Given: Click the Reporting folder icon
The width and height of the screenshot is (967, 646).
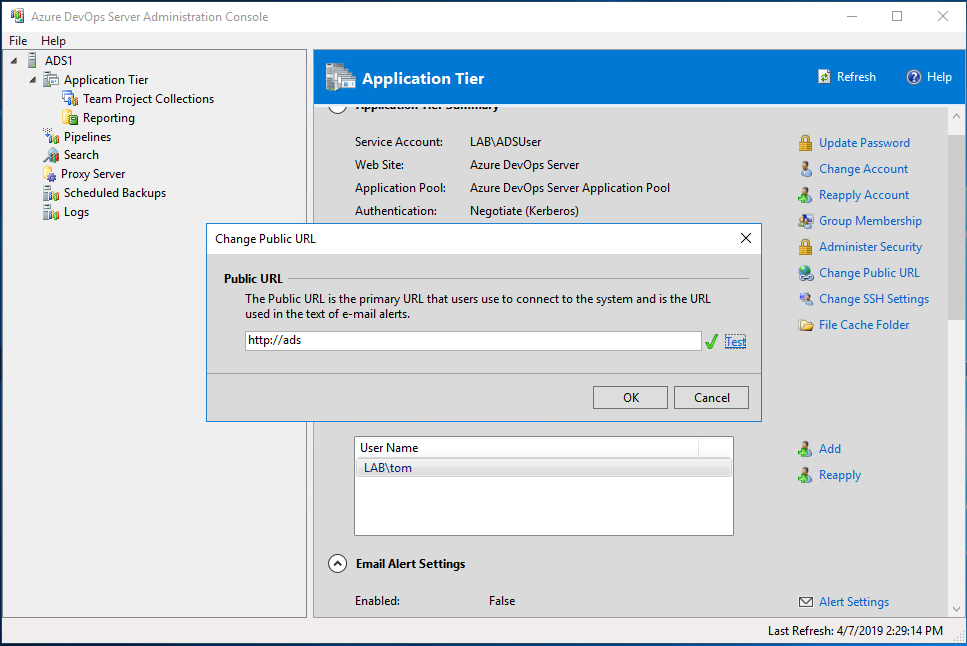Looking at the screenshot, I should pyautogui.click(x=70, y=117).
